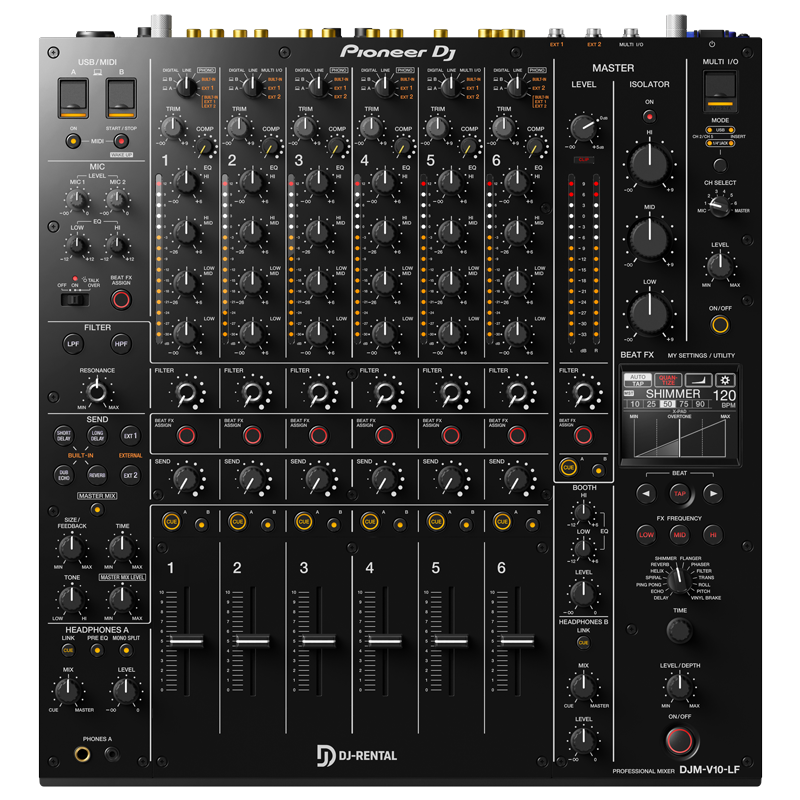Toggle the MIDI START/STOP button
The image size is (800, 800).
[121, 141]
